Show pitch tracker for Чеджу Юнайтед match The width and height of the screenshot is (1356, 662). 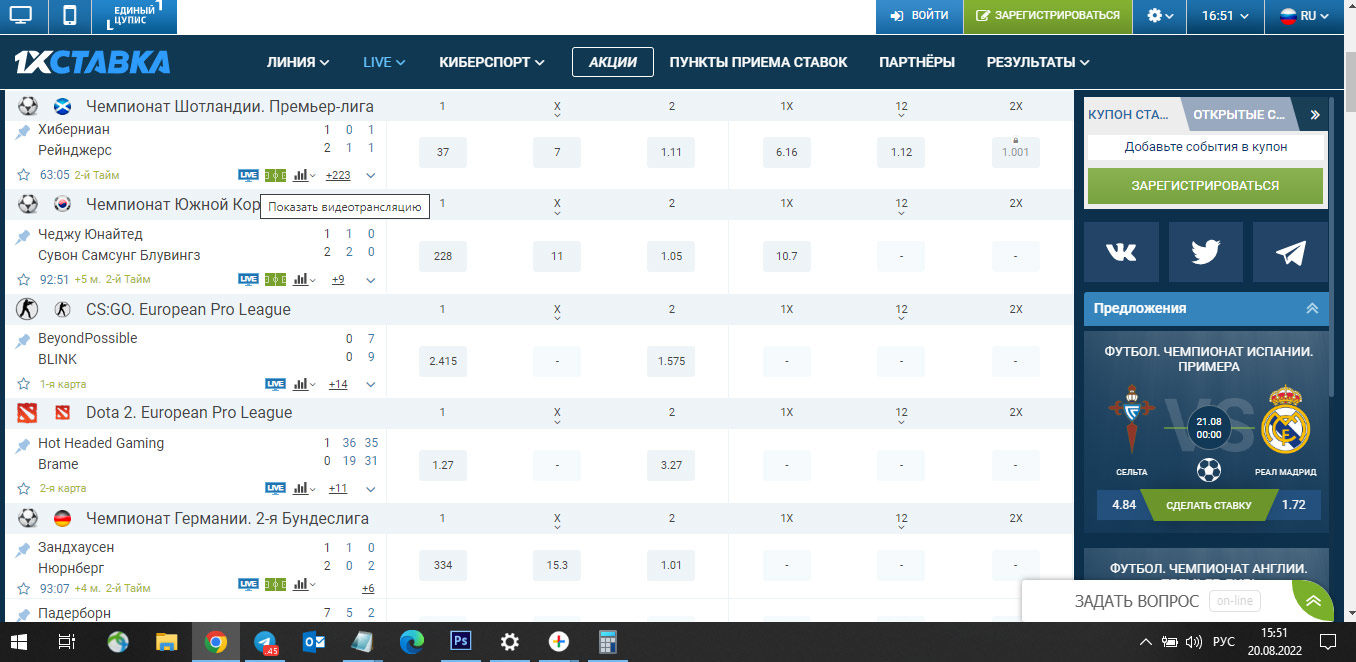click(275, 279)
